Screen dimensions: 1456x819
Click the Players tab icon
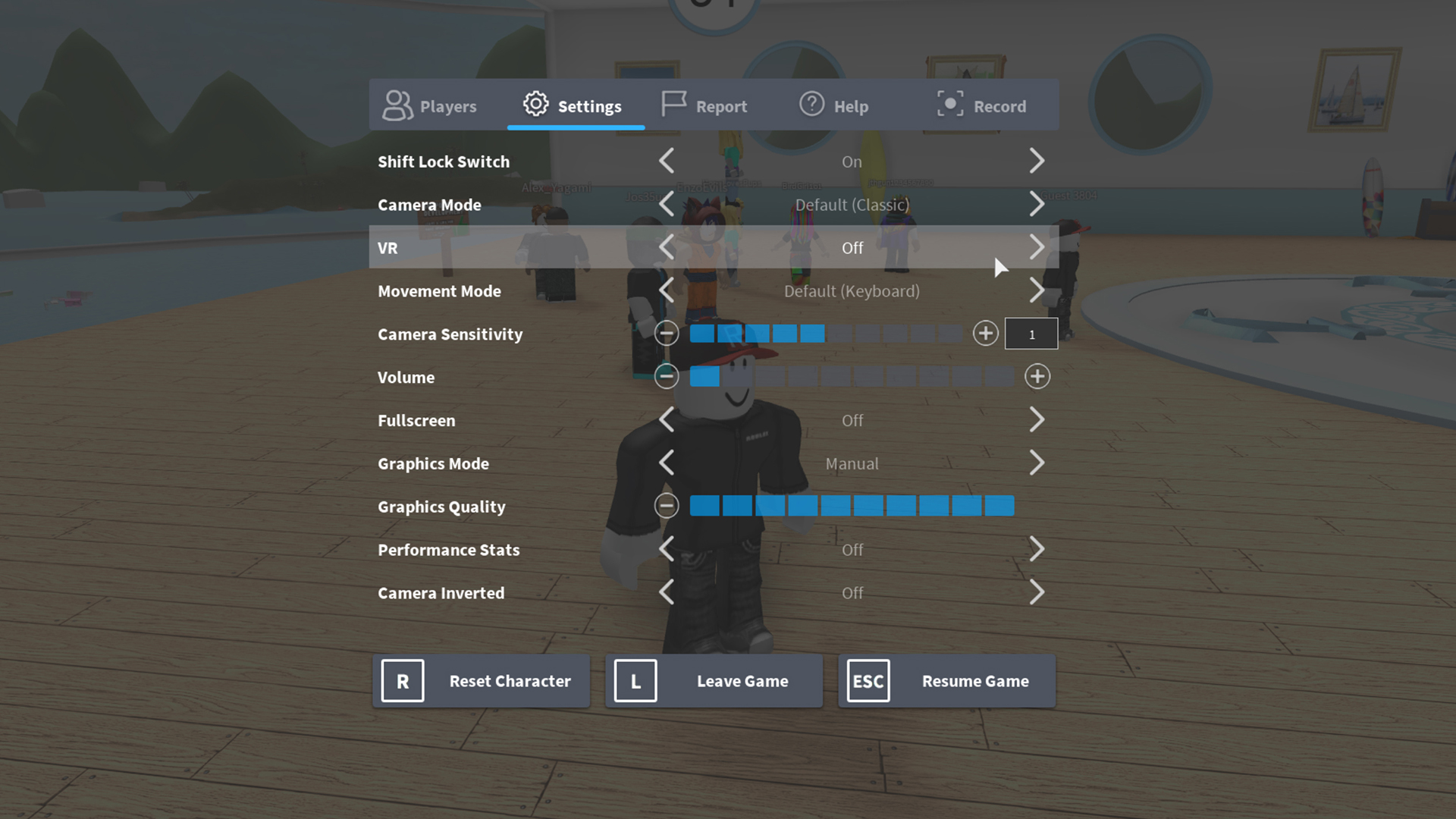(398, 105)
